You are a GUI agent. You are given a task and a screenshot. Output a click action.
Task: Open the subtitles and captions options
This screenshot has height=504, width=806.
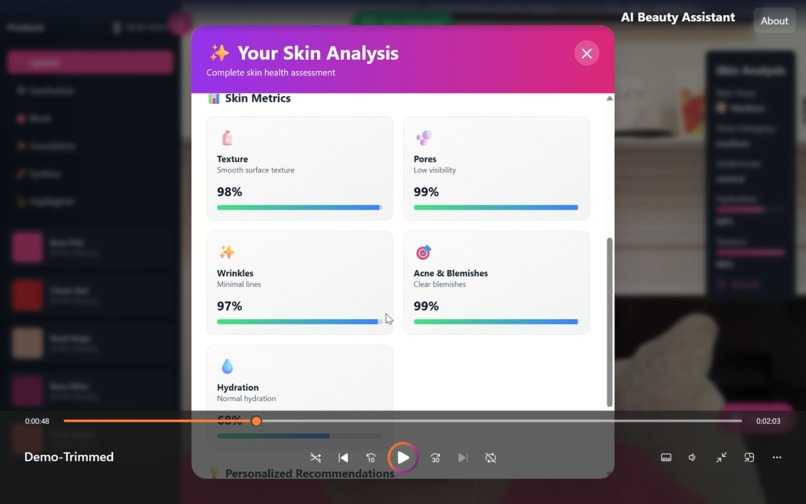click(x=666, y=458)
